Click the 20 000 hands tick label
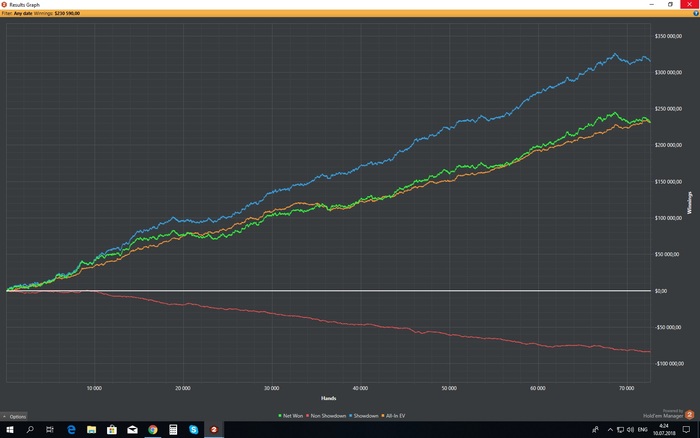The image size is (700, 438). coord(183,388)
